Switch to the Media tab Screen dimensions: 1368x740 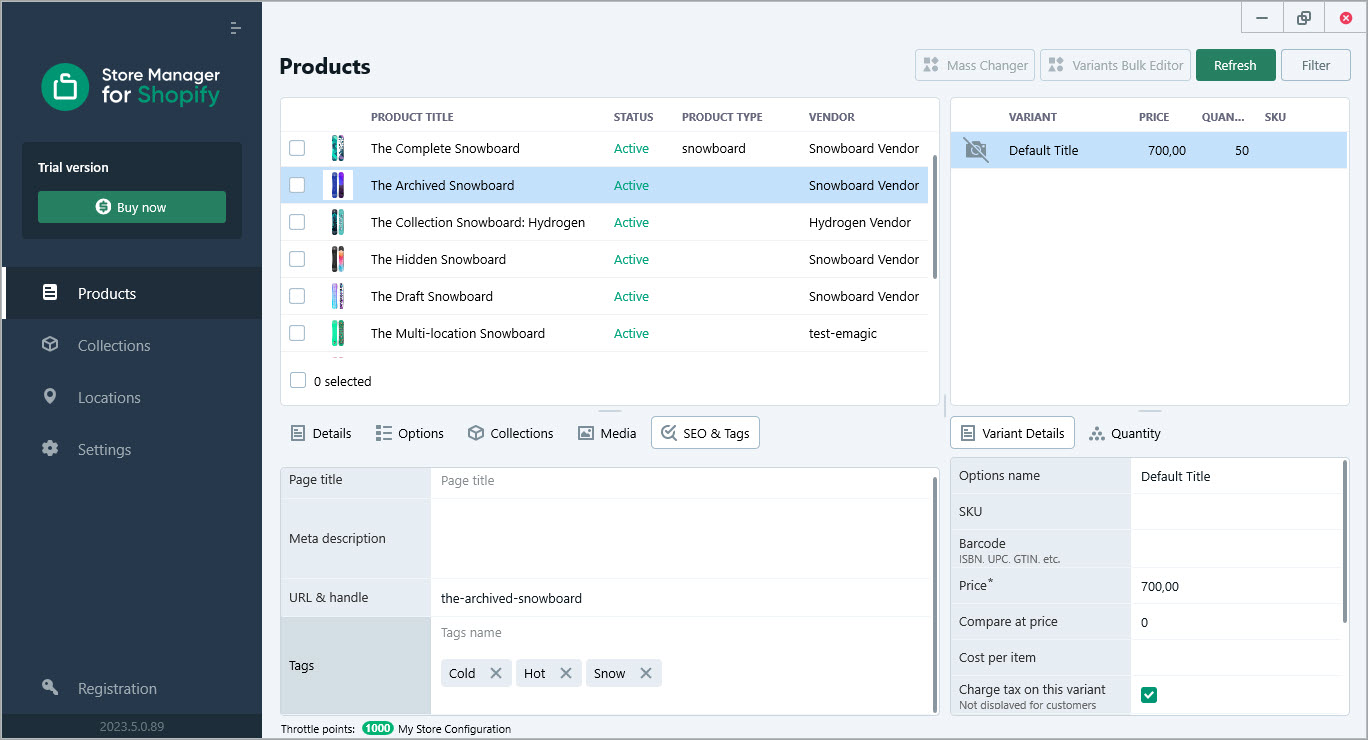(x=607, y=433)
